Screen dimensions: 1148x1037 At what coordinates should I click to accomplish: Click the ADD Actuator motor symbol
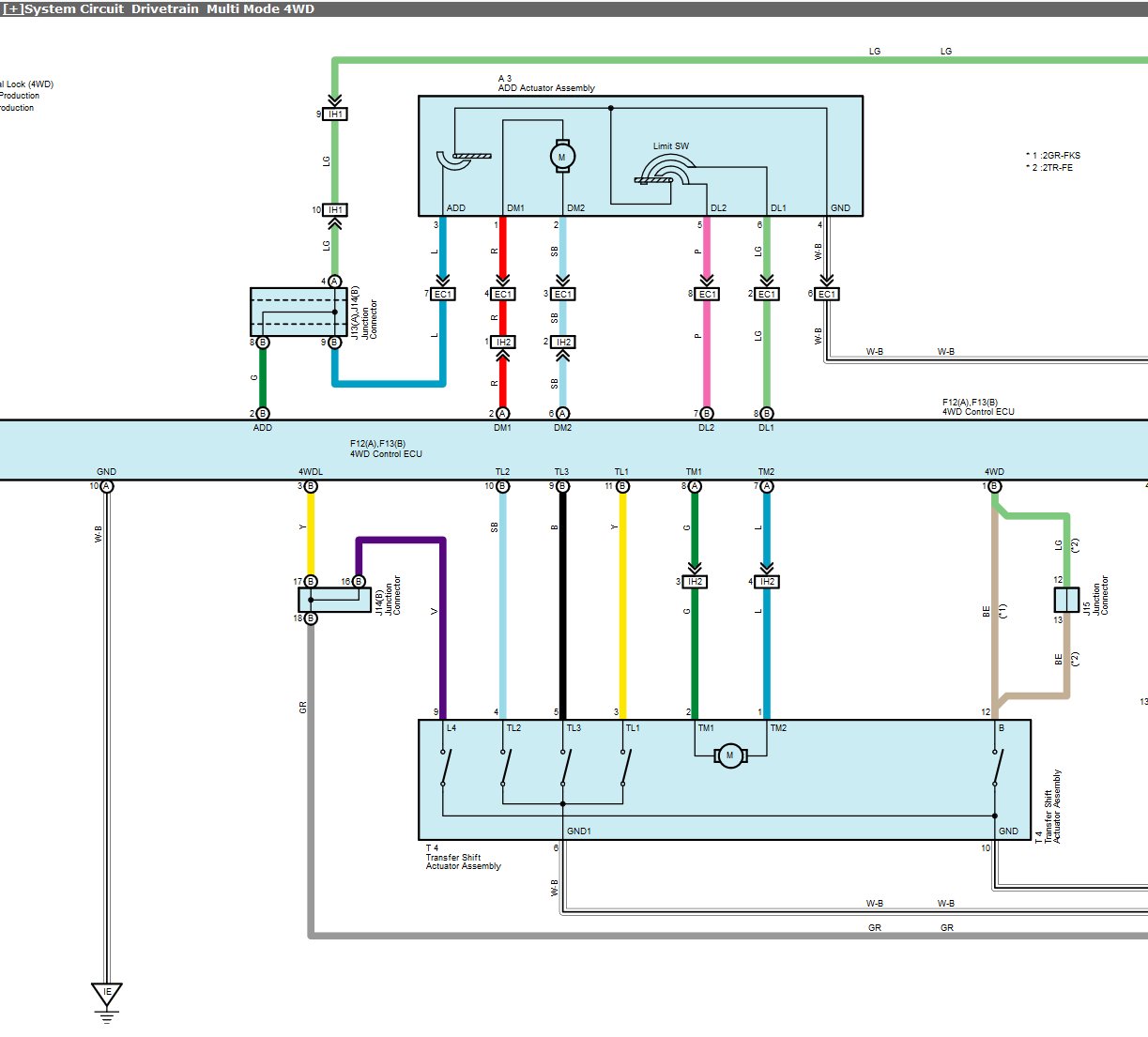562,157
